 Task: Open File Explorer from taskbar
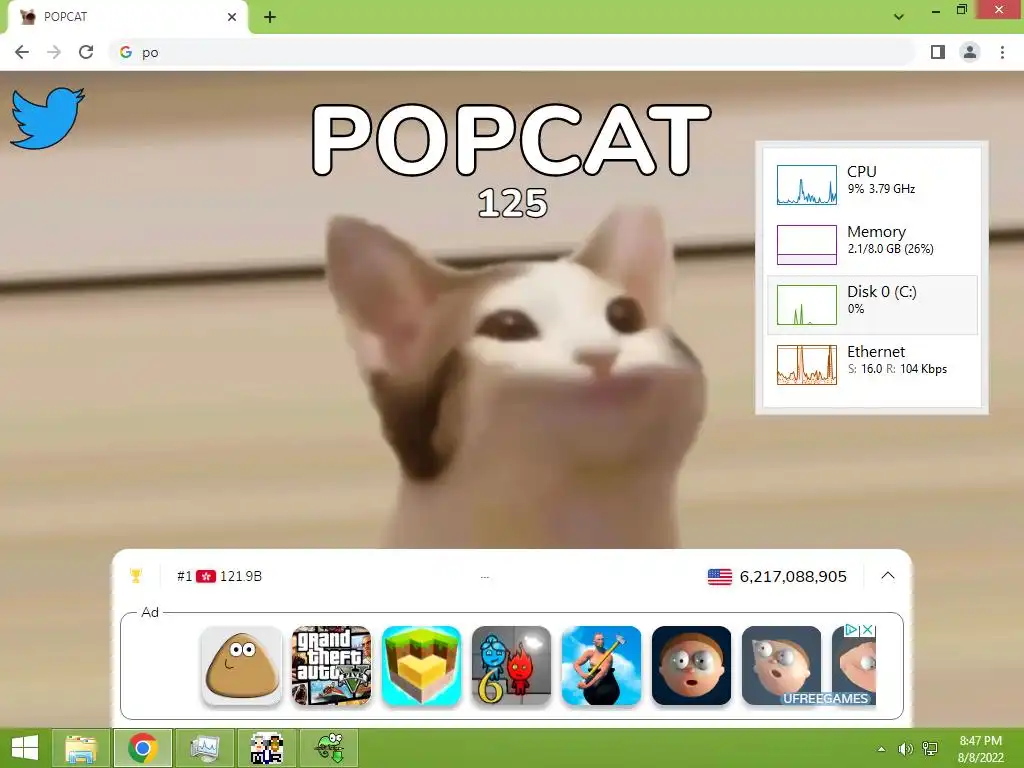[81, 748]
